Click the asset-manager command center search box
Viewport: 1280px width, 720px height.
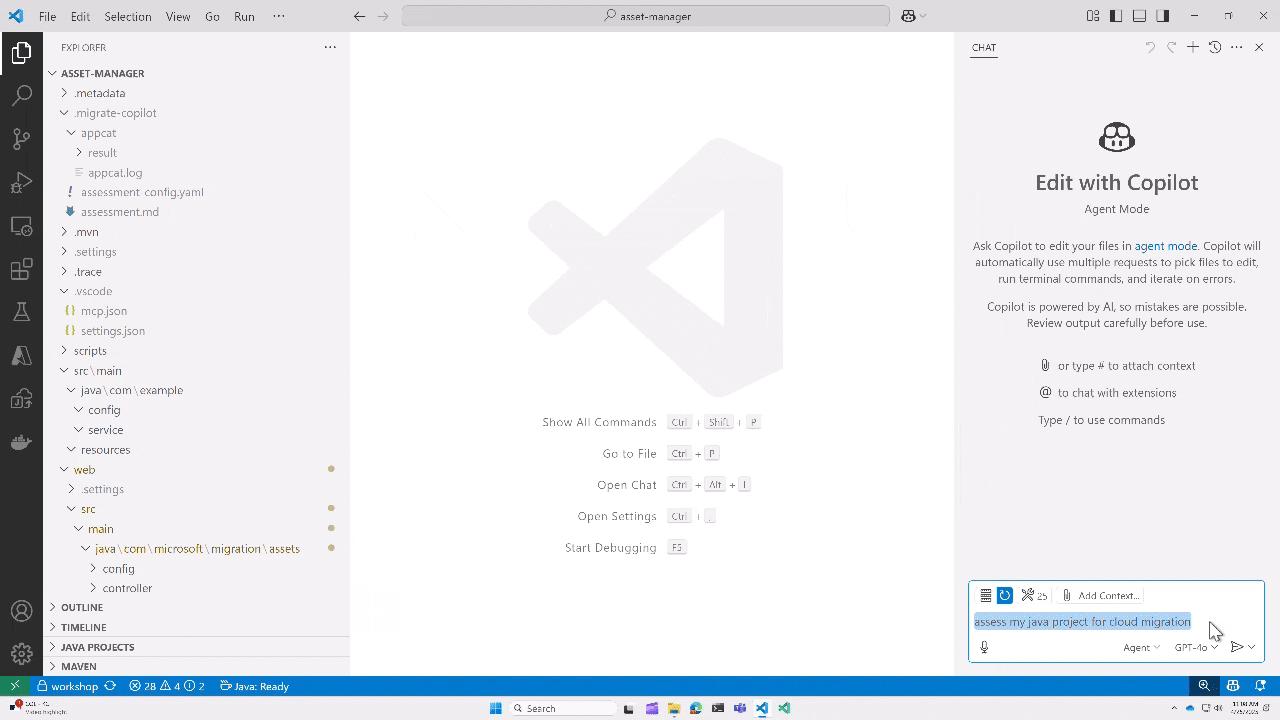pos(646,16)
